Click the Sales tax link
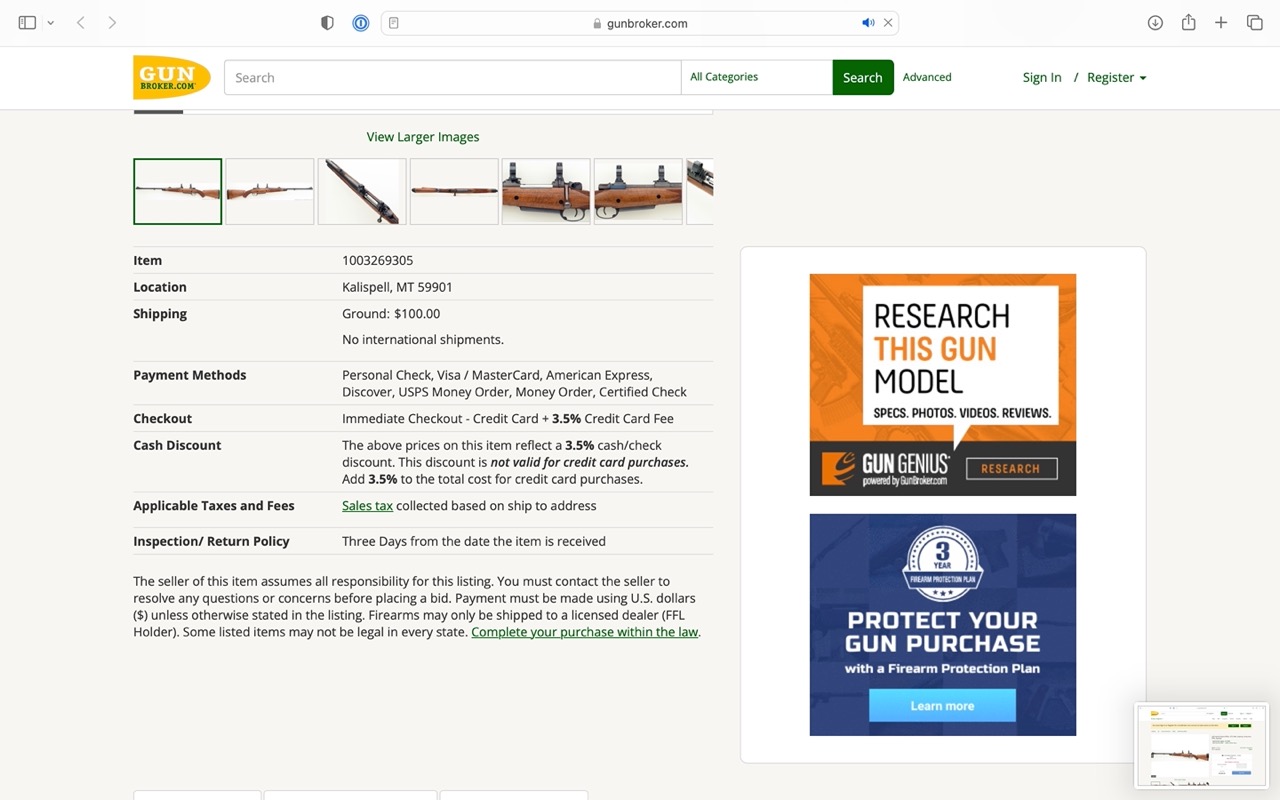1280x800 pixels. [367, 506]
